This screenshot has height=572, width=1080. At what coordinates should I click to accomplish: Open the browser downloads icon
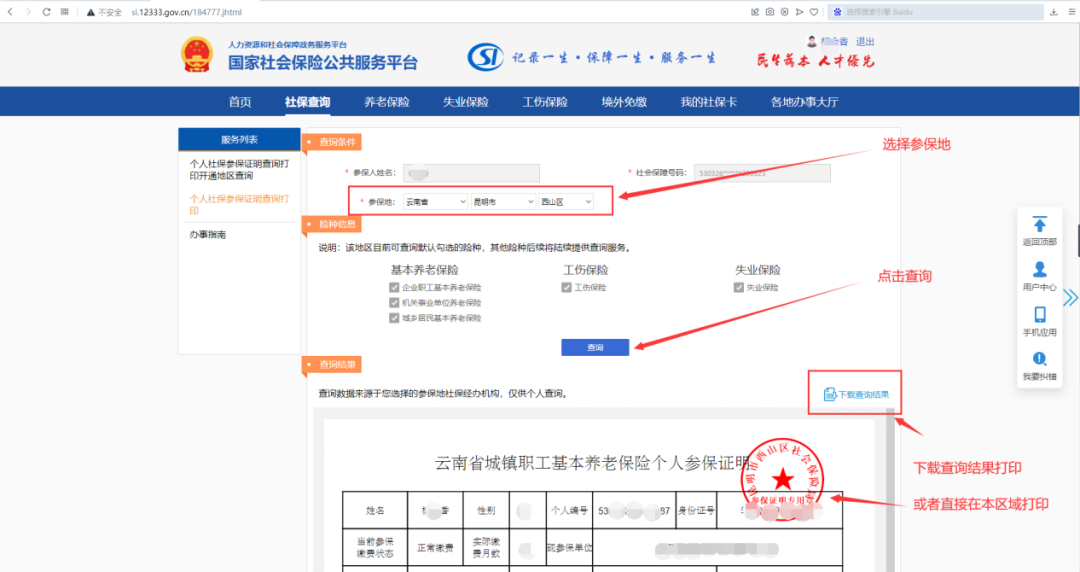(1054, 12)
